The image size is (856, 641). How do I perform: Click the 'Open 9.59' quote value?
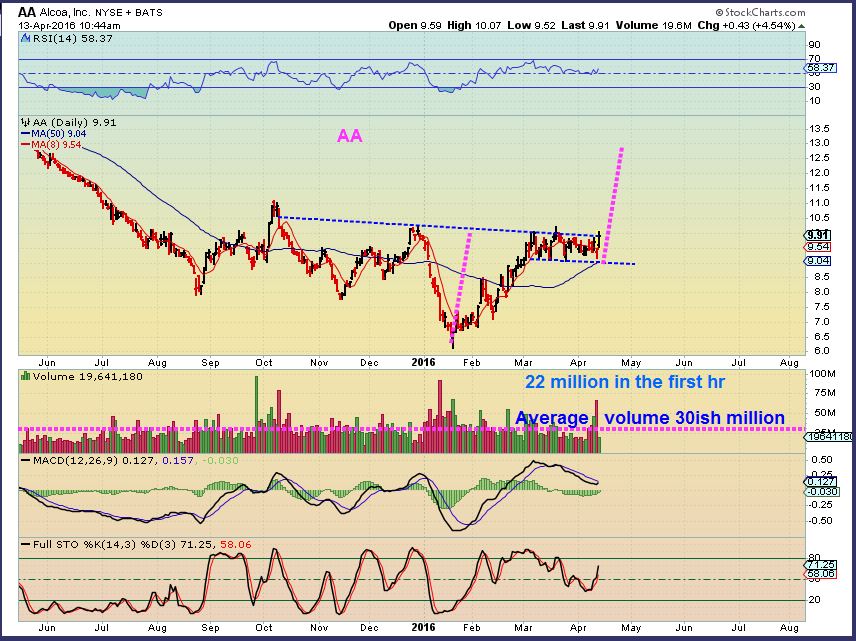click(415, 26)
